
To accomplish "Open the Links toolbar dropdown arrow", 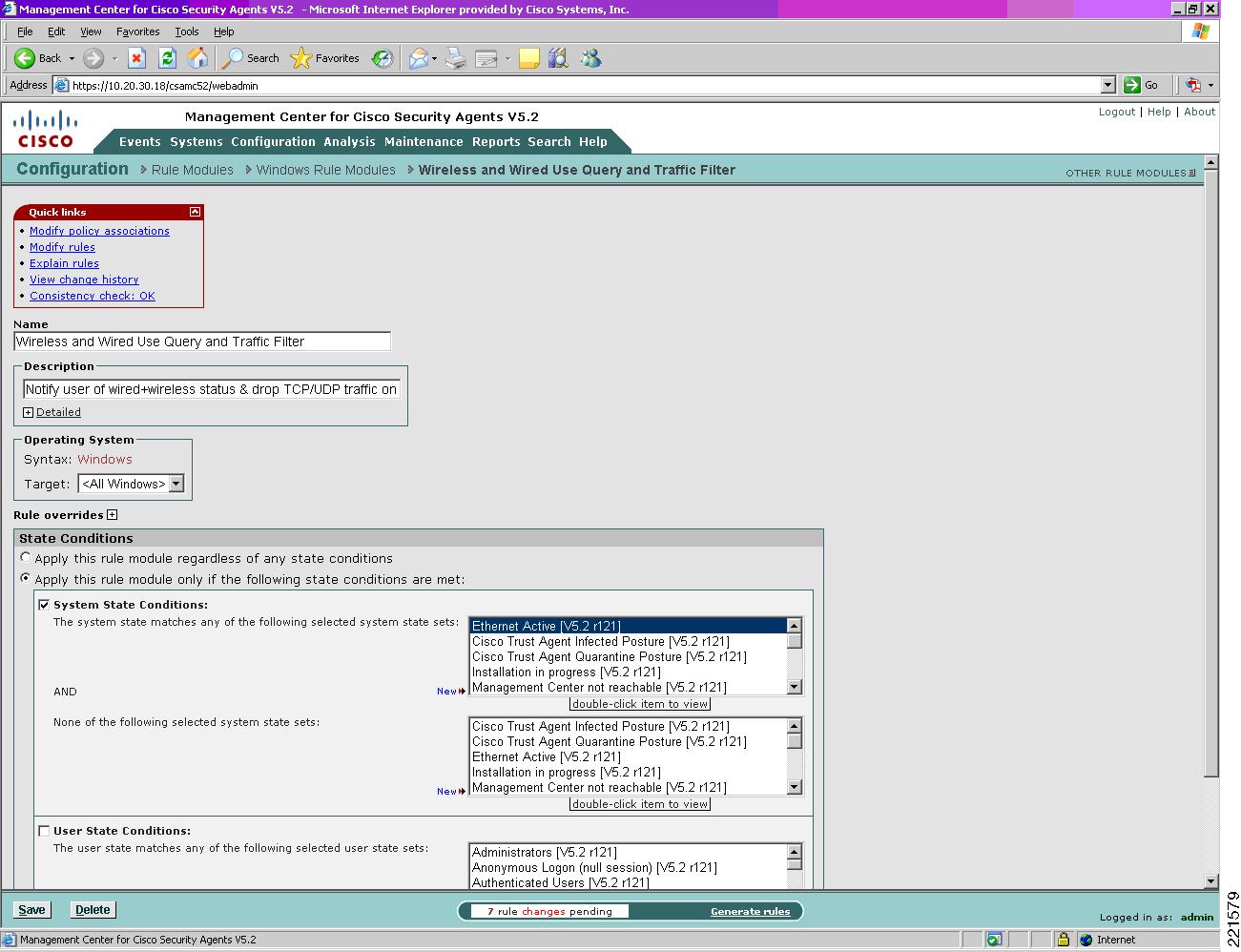I will click(1210, 85).
